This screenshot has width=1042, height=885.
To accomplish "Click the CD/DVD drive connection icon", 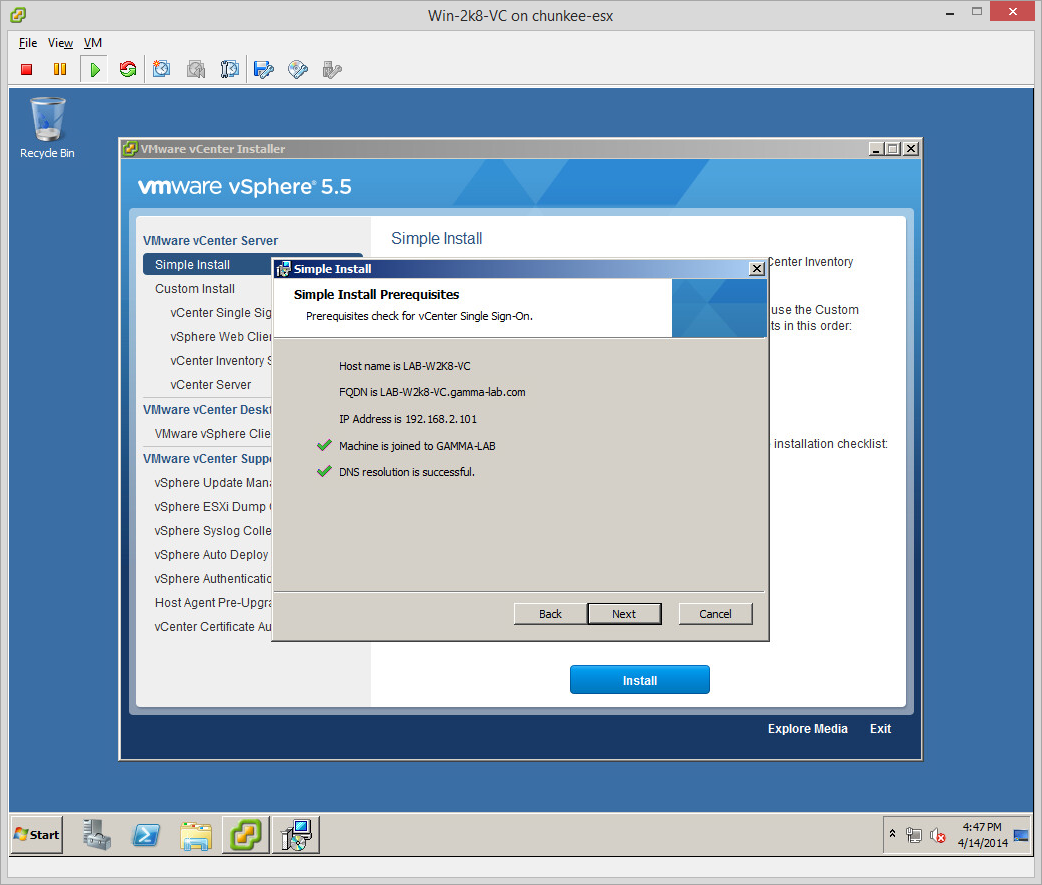I will [x=298, y=69].
